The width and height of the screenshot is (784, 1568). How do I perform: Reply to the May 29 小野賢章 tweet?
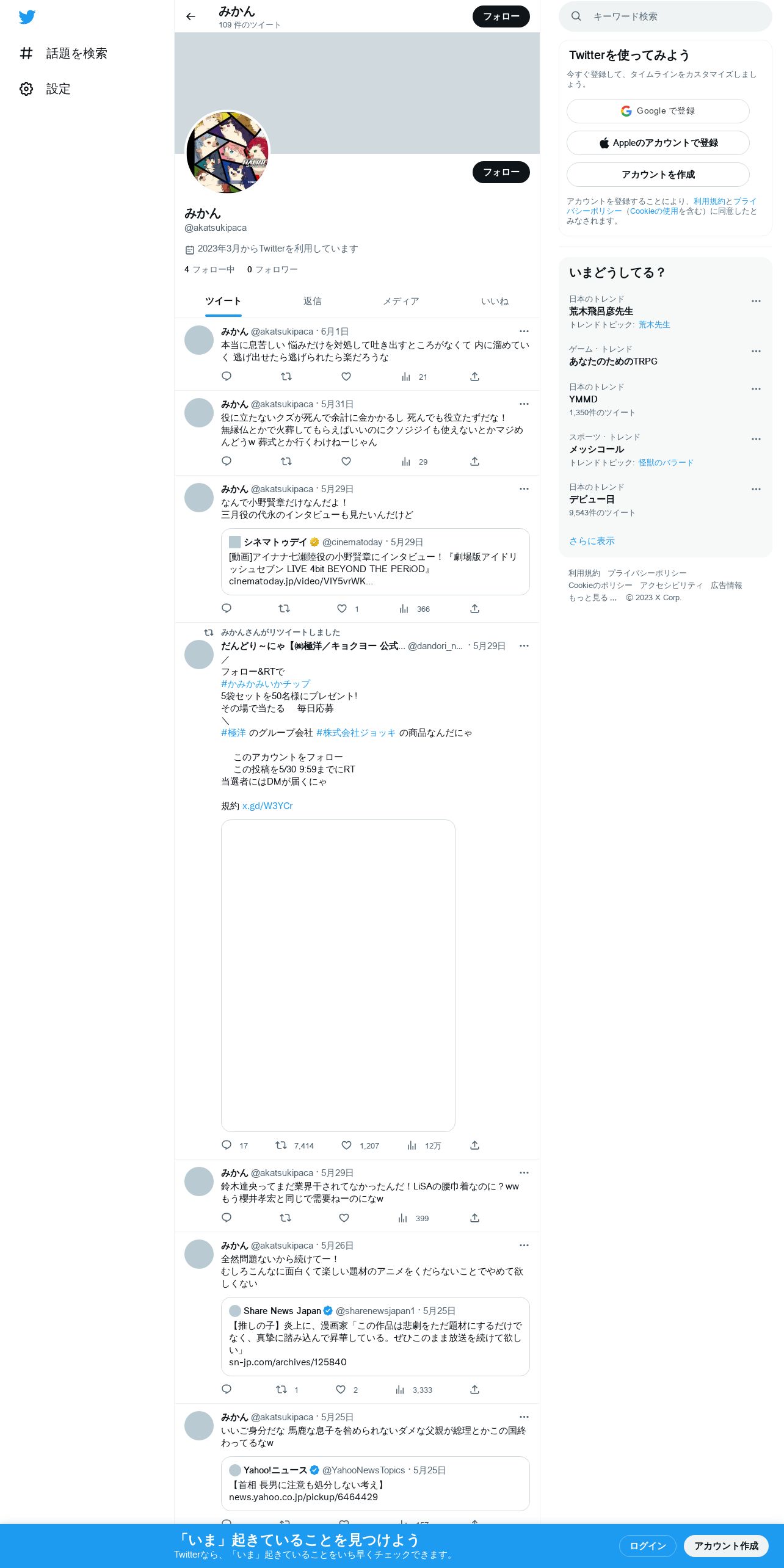tap(227, 609)
